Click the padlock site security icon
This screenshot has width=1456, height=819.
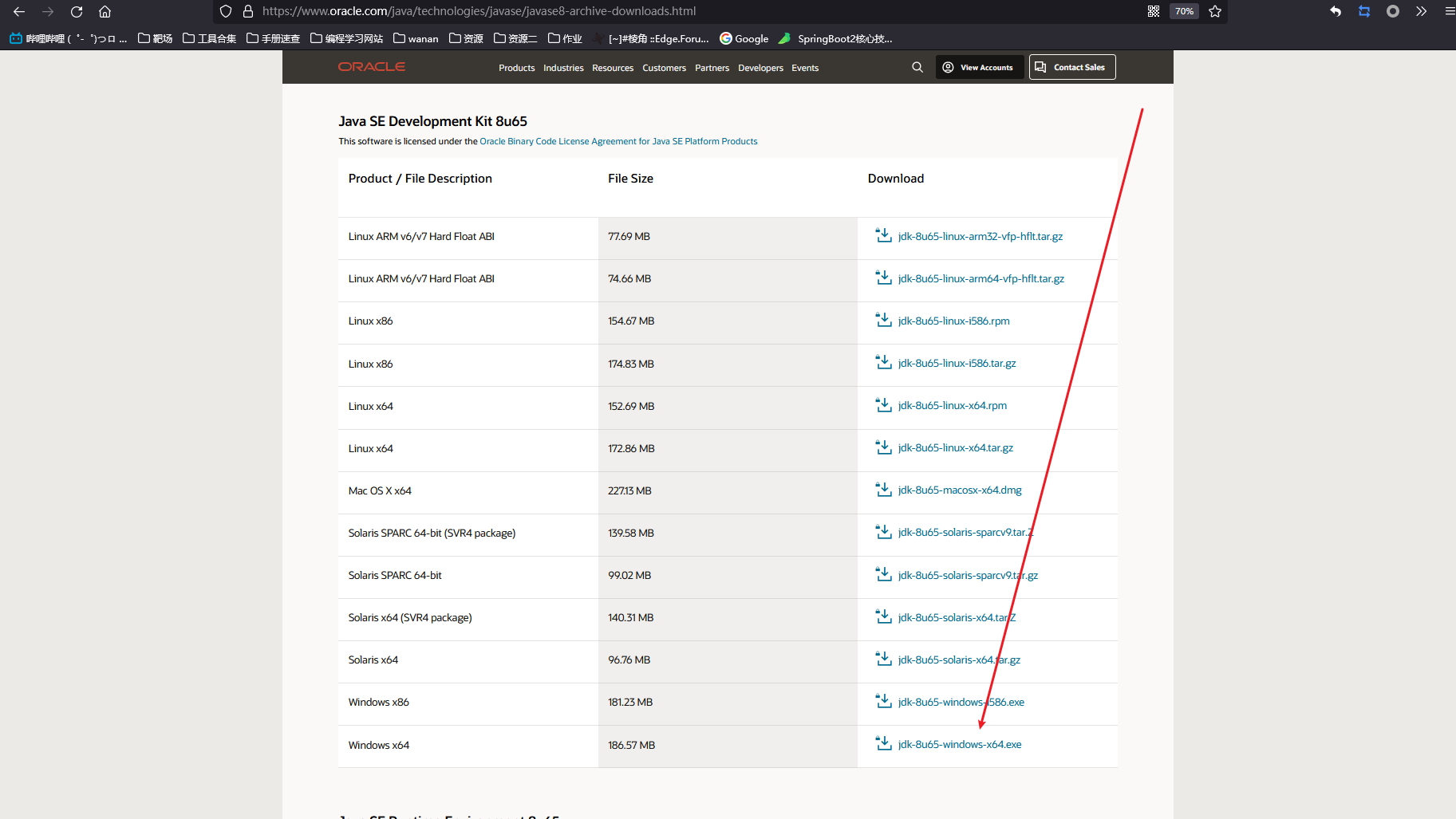[247, 11]
